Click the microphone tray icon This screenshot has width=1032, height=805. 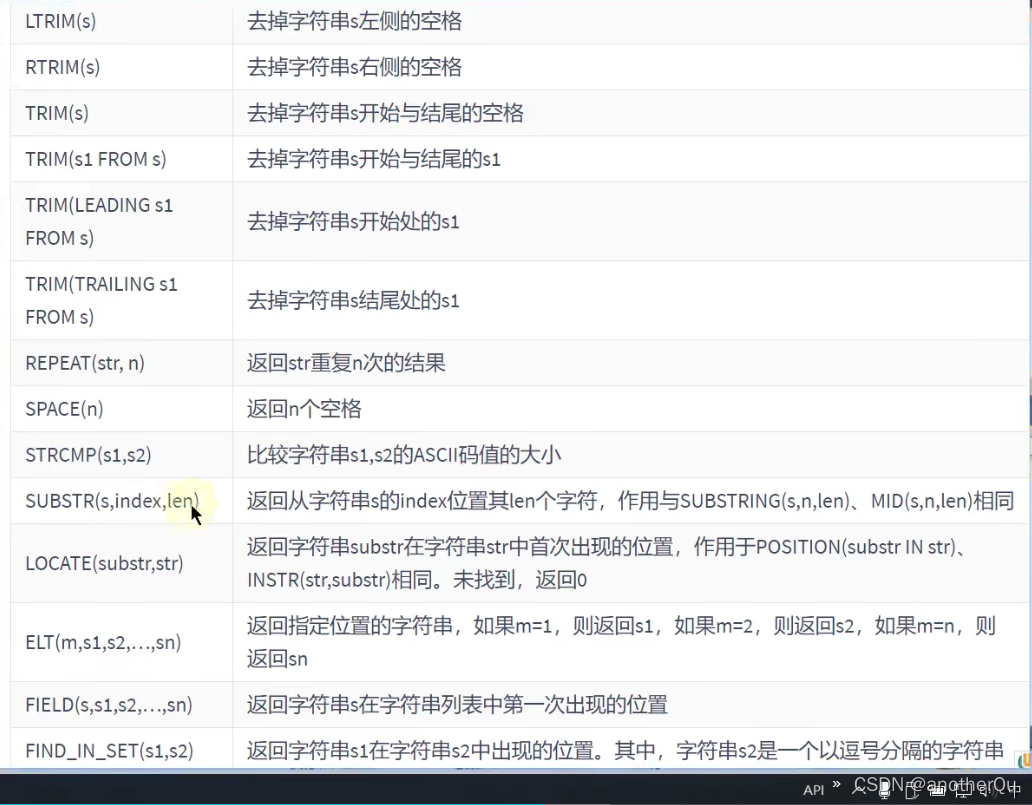click(x=885, y=791)
